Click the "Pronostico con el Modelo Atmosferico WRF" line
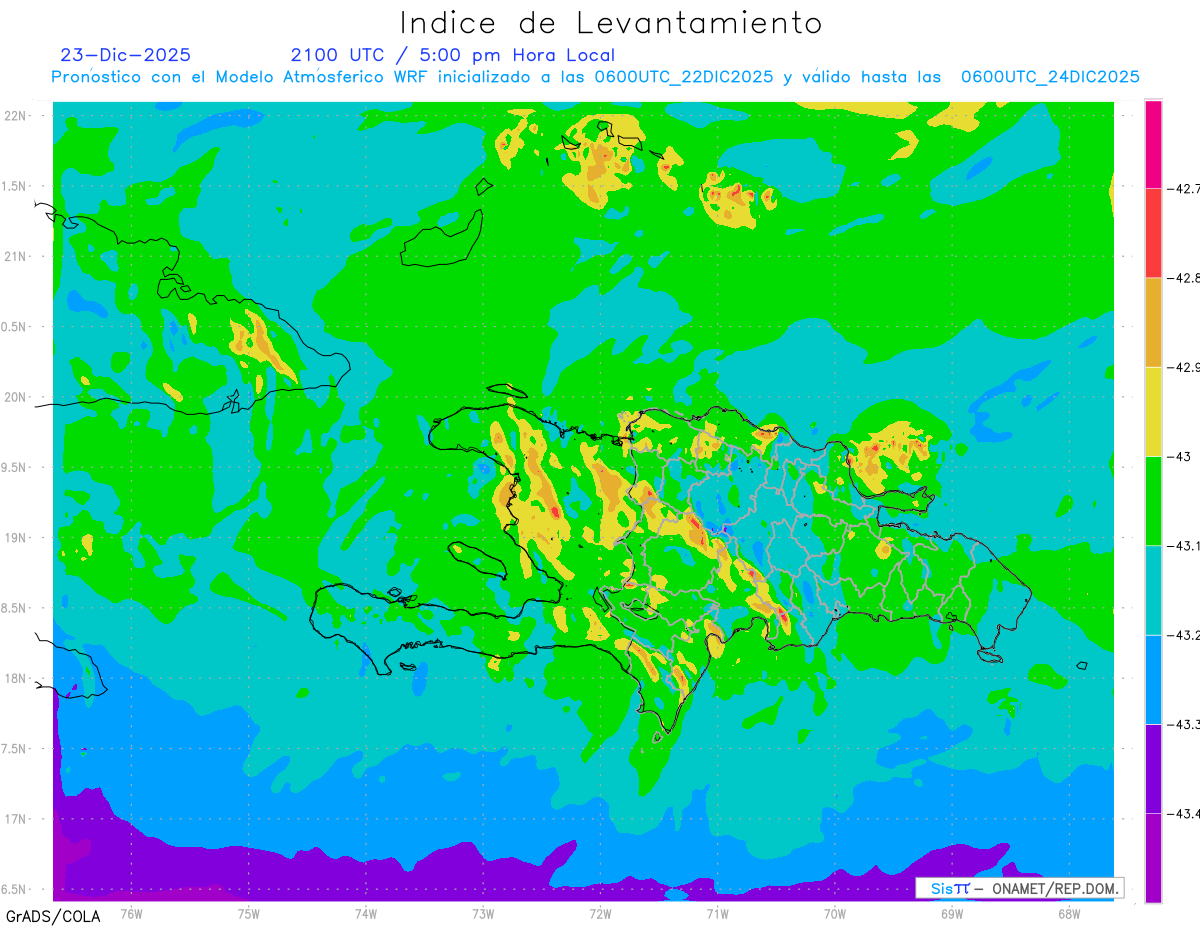 coord(595,77)
